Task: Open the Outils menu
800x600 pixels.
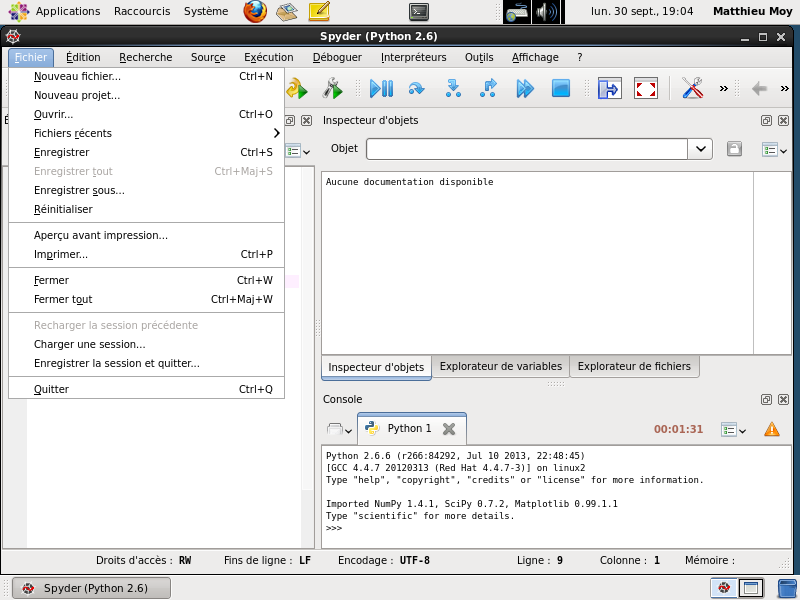Action: [479, 57]
